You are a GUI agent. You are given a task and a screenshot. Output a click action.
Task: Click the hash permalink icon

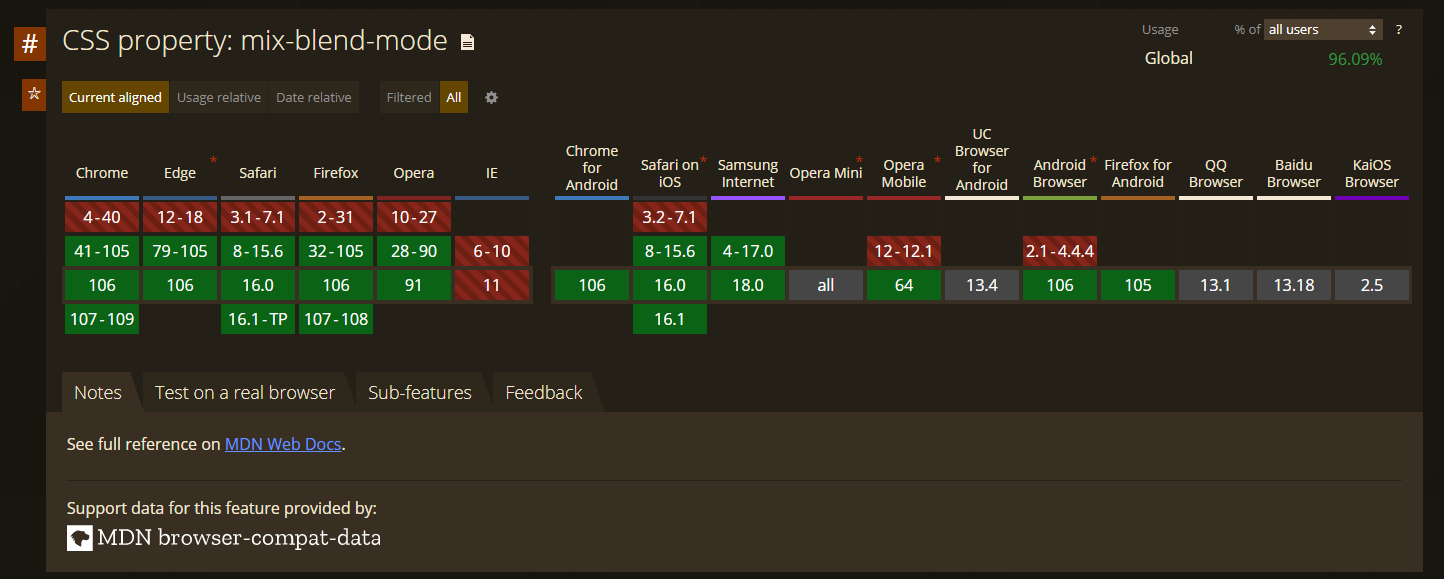coord(30,44)
